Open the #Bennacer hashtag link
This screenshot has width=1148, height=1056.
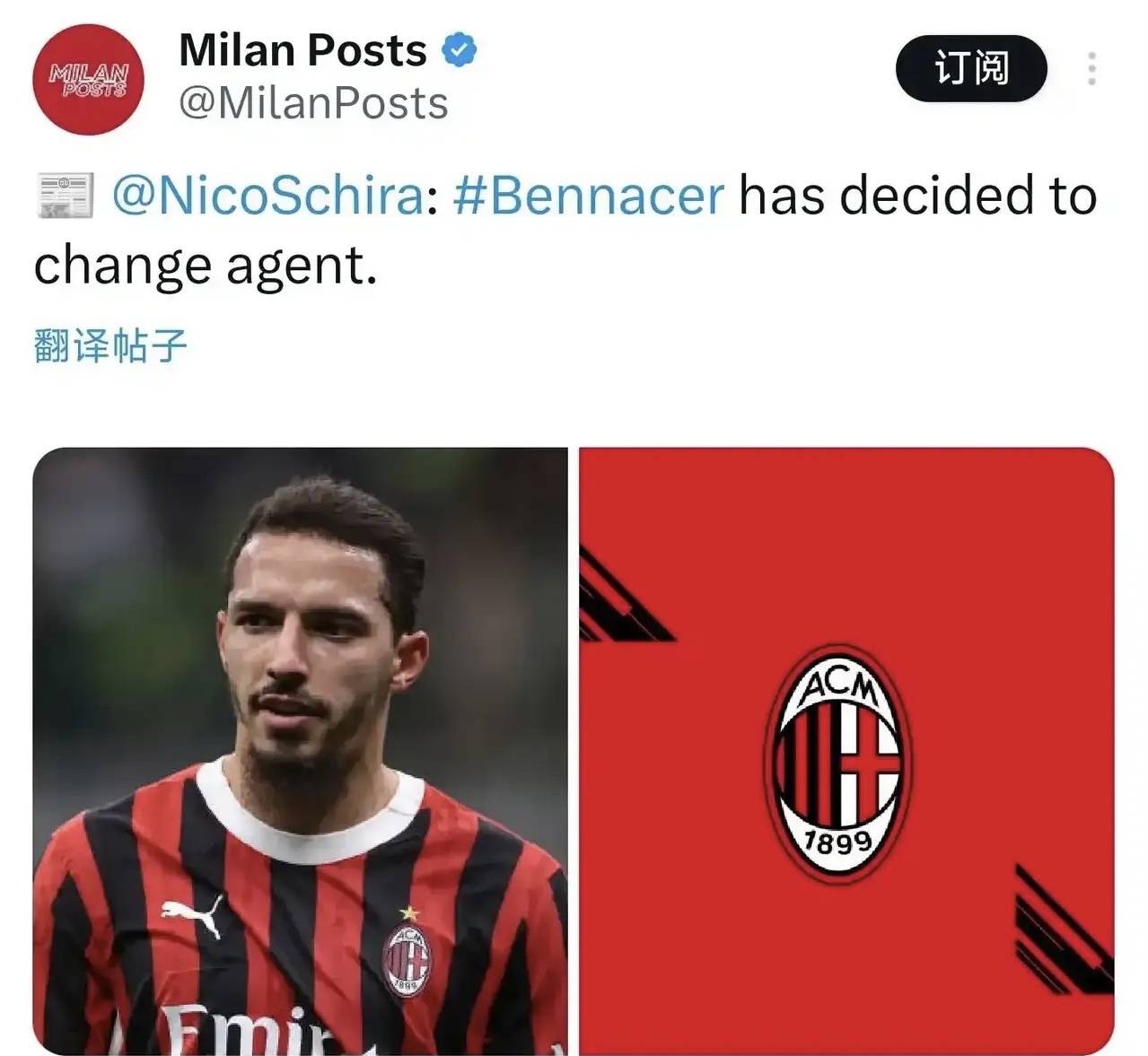588,195
